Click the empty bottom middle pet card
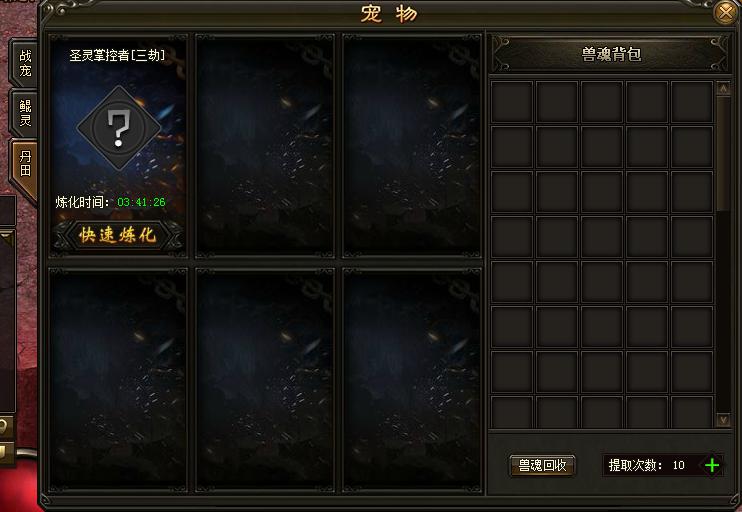This screenshot has width=742, height=512. [265, 380]
